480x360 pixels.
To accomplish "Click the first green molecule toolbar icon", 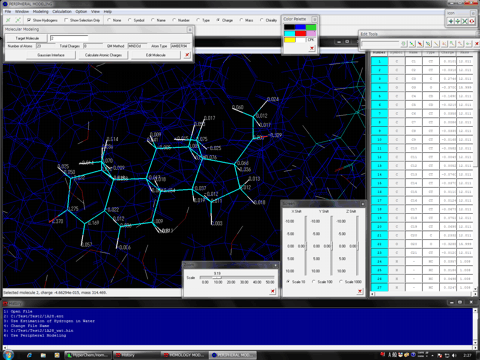I will (8, 20).
